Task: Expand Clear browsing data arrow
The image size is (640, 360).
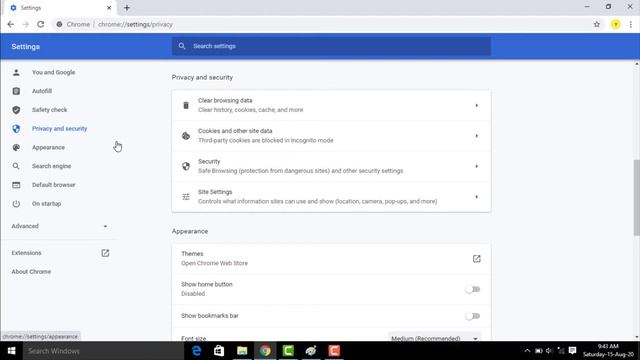Action: tap(476, 105)
